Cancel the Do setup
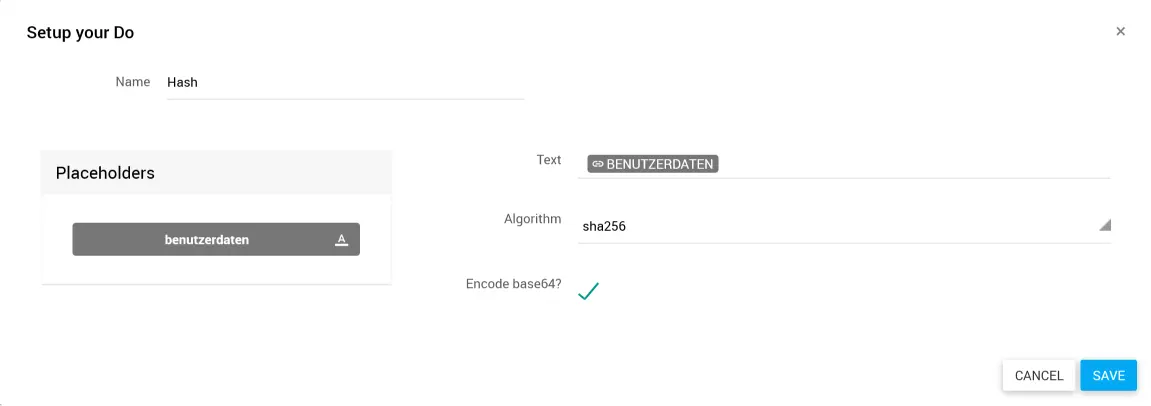Viewport: 1151px width, 406px height. click(1038, 376)
